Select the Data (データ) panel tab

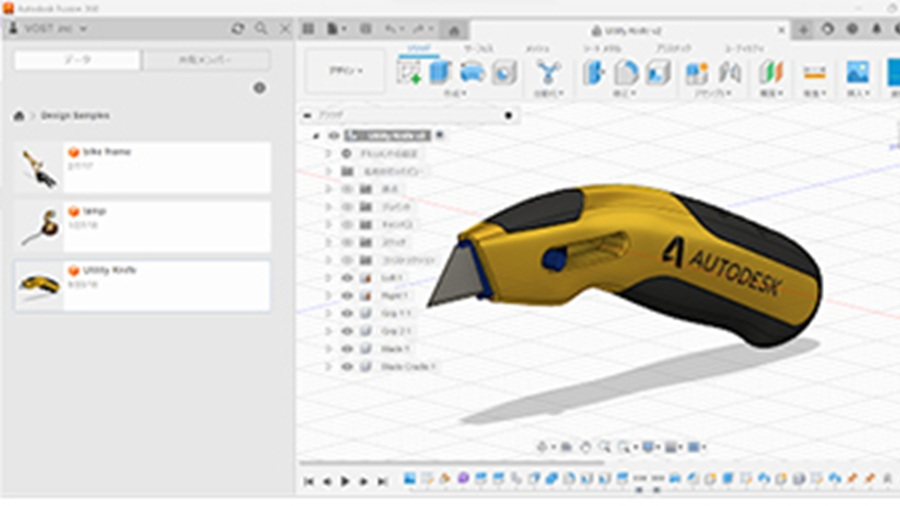coord(77,60)
